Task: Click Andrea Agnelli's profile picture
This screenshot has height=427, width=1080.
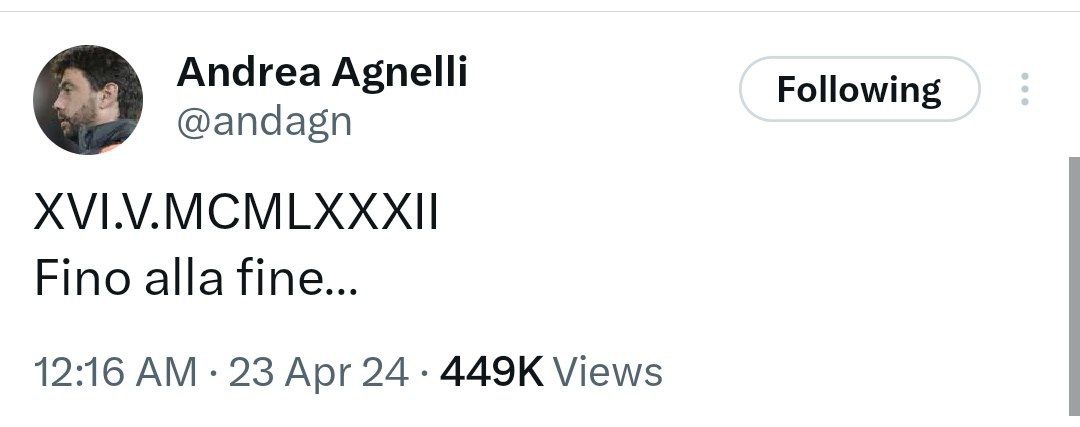Action: [x=88, y=100]
